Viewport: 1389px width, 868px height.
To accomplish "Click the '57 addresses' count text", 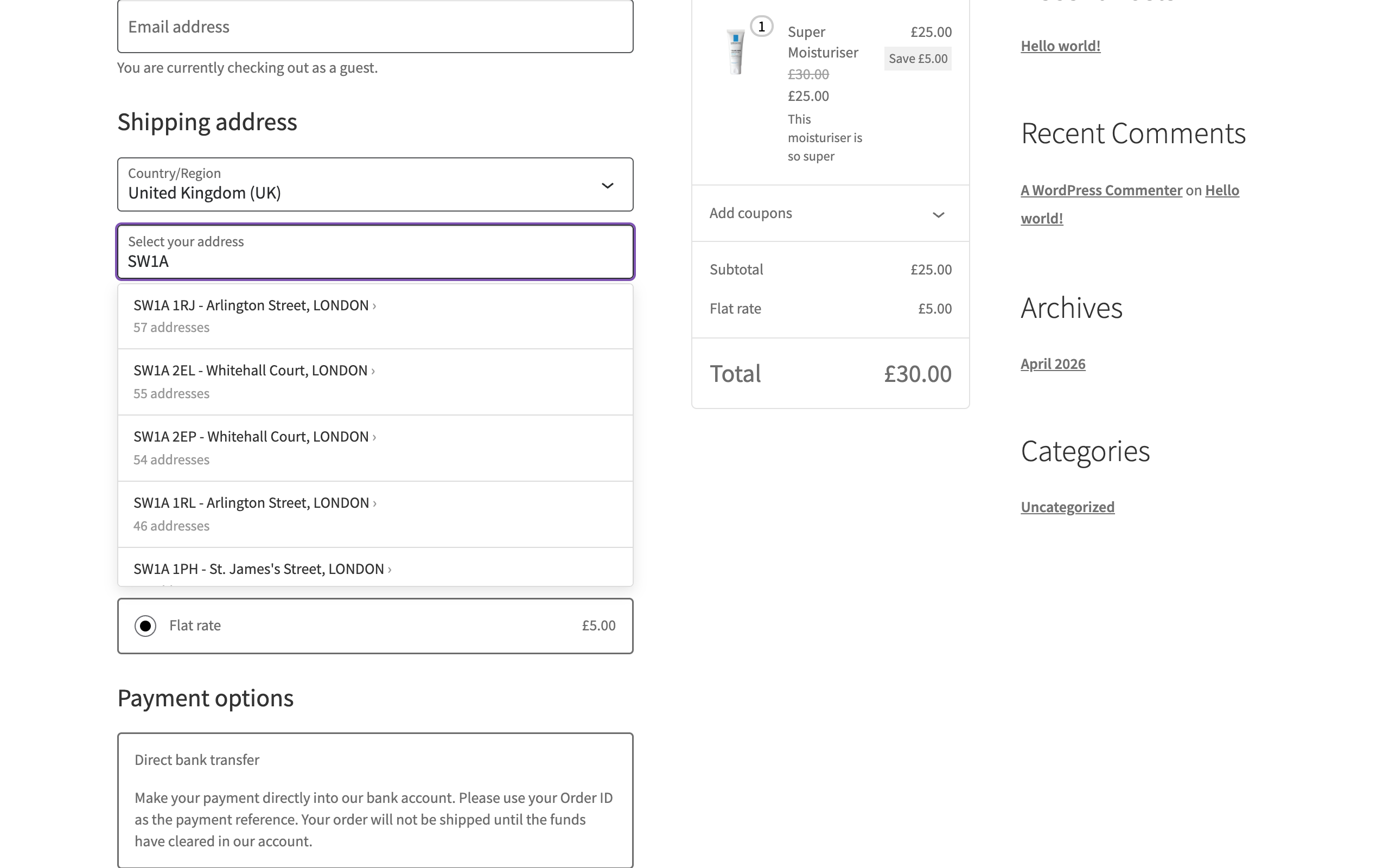I will (x=171, y=327).
